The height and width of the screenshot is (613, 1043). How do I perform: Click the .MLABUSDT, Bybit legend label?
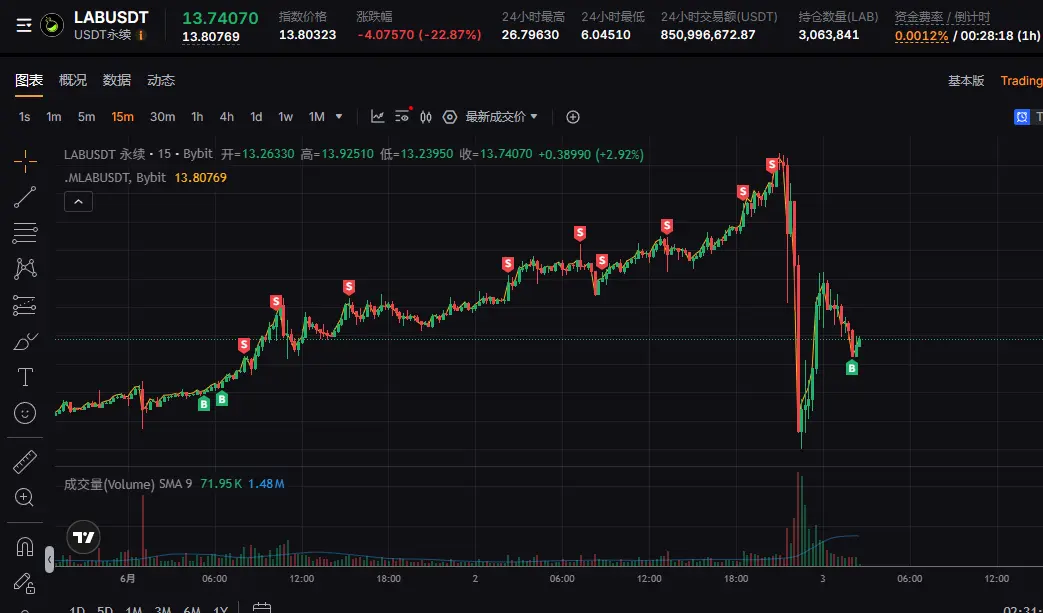[114, 178]
